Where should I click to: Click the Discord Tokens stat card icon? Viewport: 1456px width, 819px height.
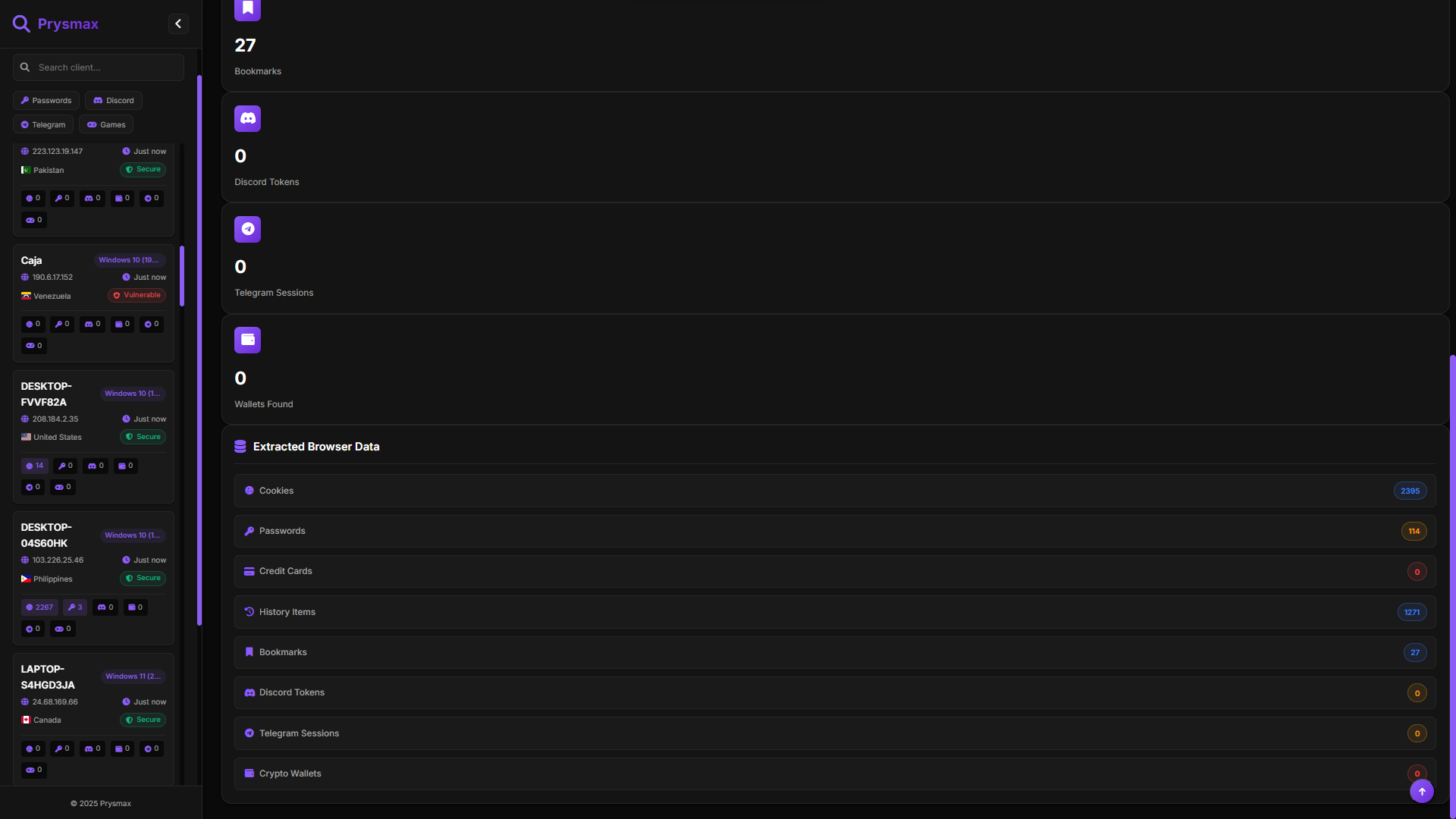pyautogui.click(x=247, y=118)
